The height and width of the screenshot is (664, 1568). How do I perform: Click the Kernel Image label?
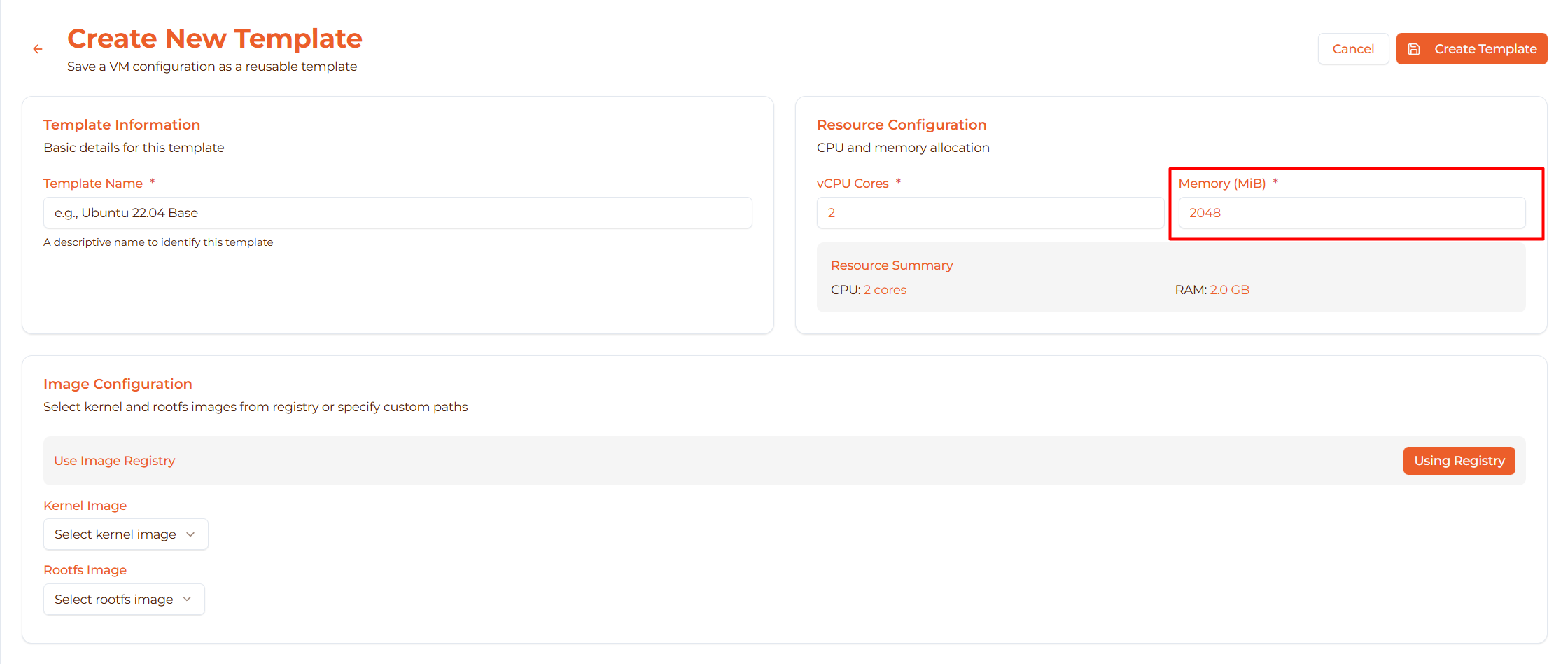(x=85, y=506)
